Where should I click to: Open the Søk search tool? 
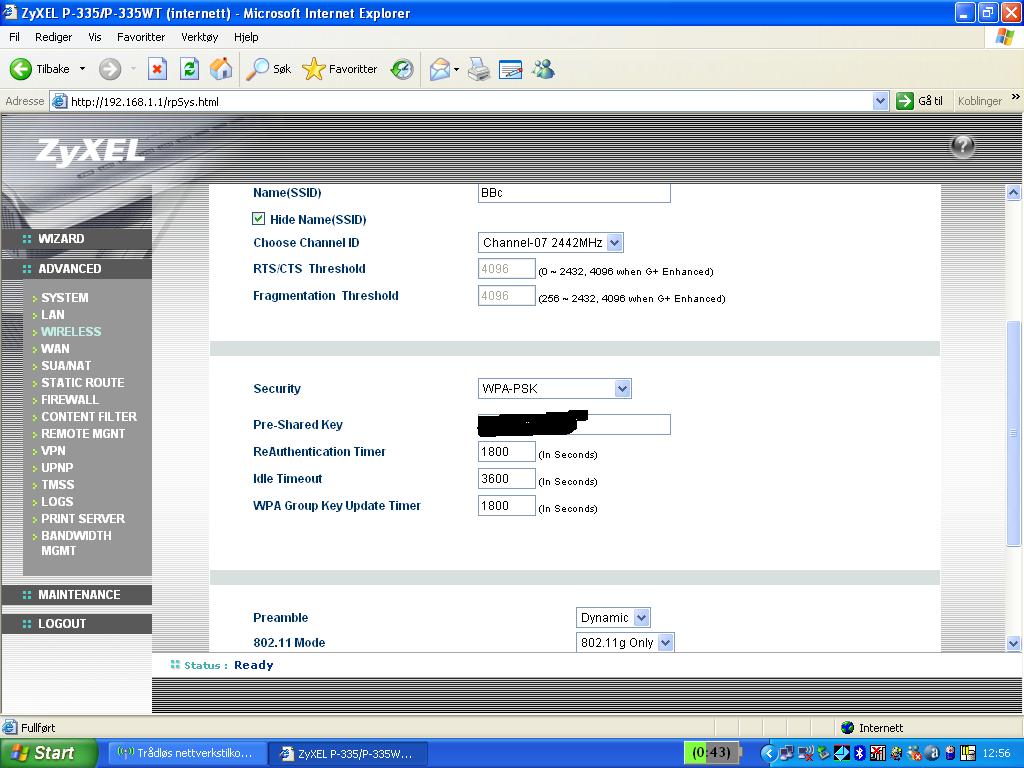click(268, 69)
